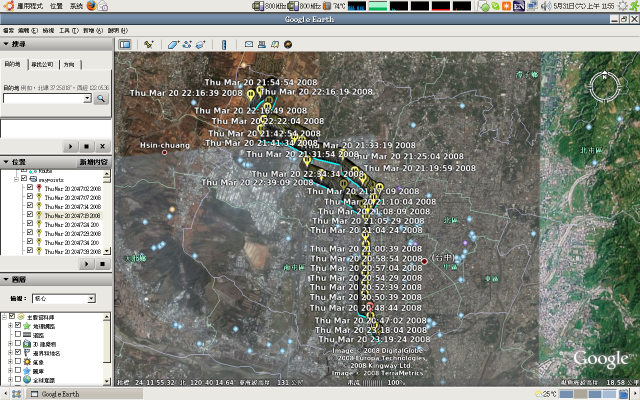Open Firefox from the top panel
The height and width of the screenshot is (400, 640).
(91, 6)
